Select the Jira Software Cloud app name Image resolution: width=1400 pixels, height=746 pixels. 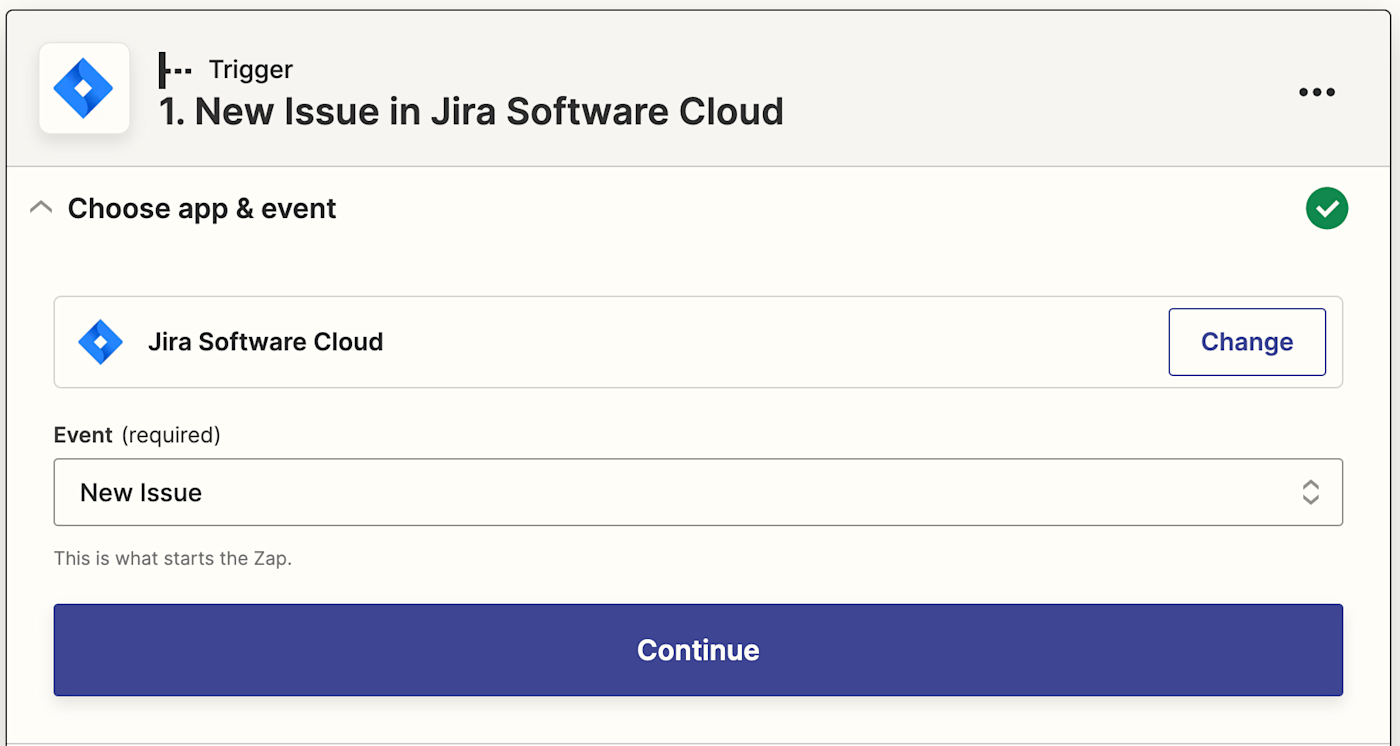(265, 342)
